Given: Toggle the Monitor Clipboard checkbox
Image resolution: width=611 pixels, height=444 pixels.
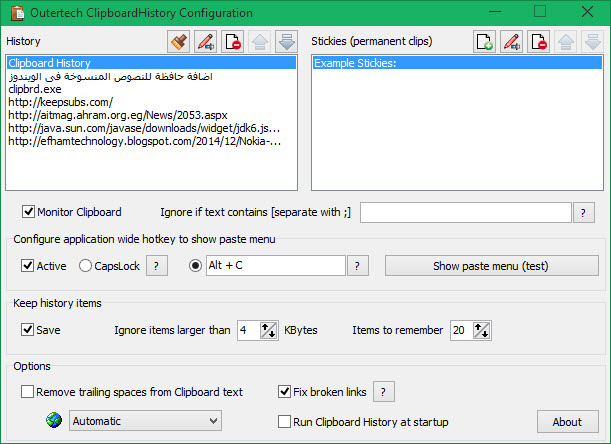Looking at the screenshot, I should coord(28,212).
